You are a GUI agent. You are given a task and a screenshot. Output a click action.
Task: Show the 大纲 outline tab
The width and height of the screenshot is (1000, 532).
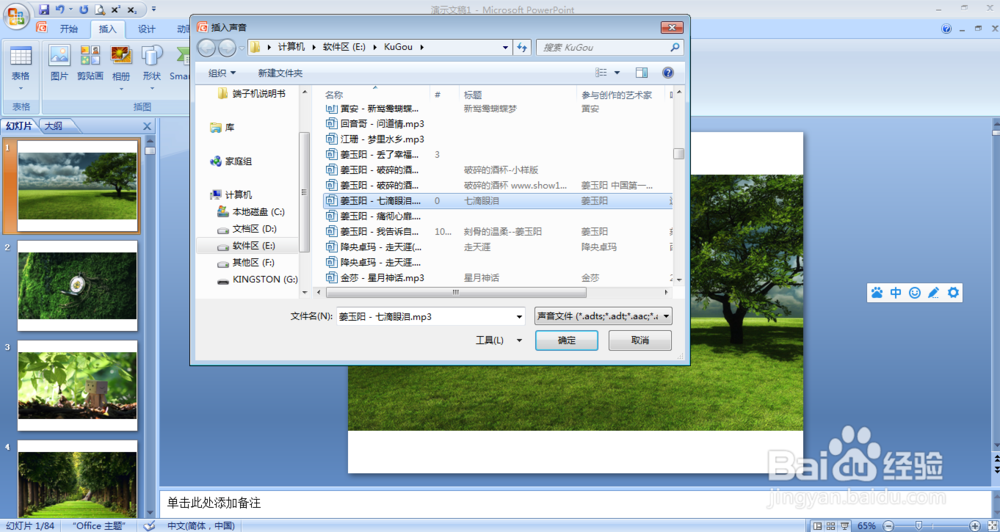pyautogui.click(x=54, y=126)
